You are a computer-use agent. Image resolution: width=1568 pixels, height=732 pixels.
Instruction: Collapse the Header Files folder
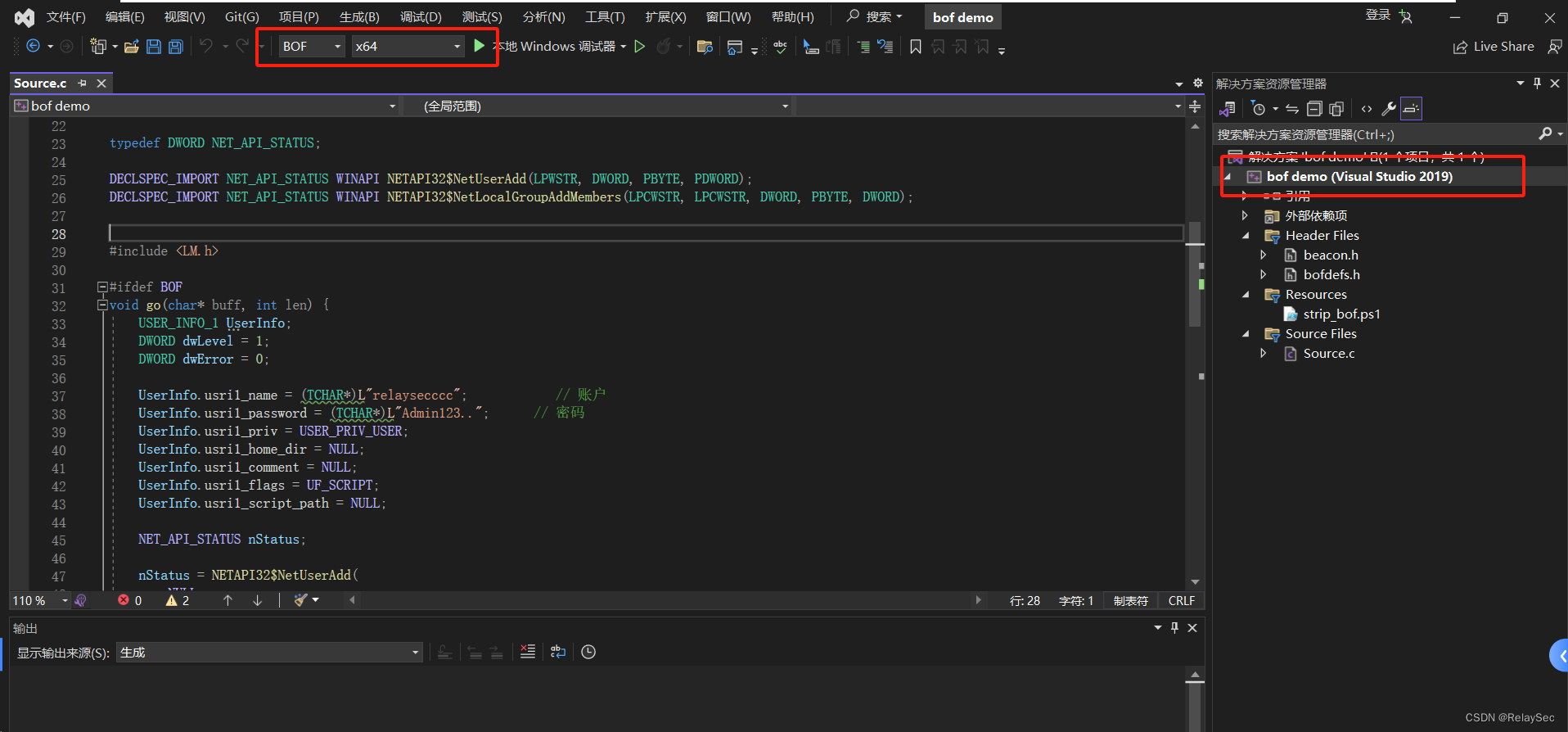coord(1246,236)
